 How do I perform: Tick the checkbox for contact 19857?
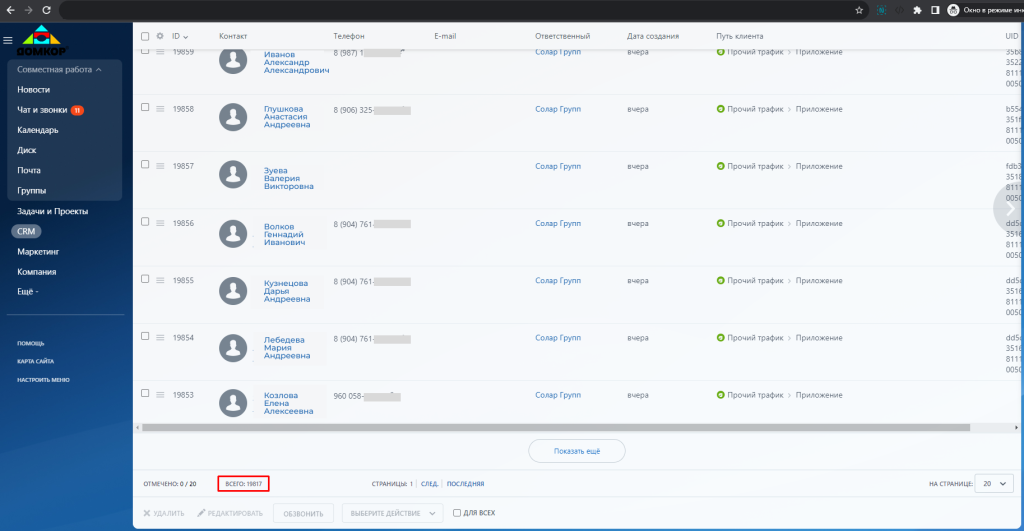[x=145, y=165]
